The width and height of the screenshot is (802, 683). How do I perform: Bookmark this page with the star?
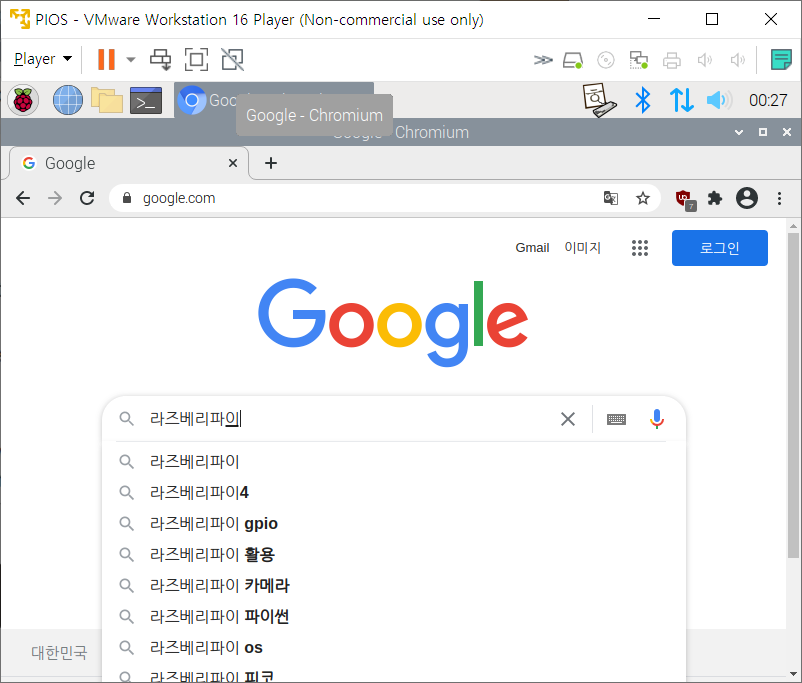tap(643, 198)
